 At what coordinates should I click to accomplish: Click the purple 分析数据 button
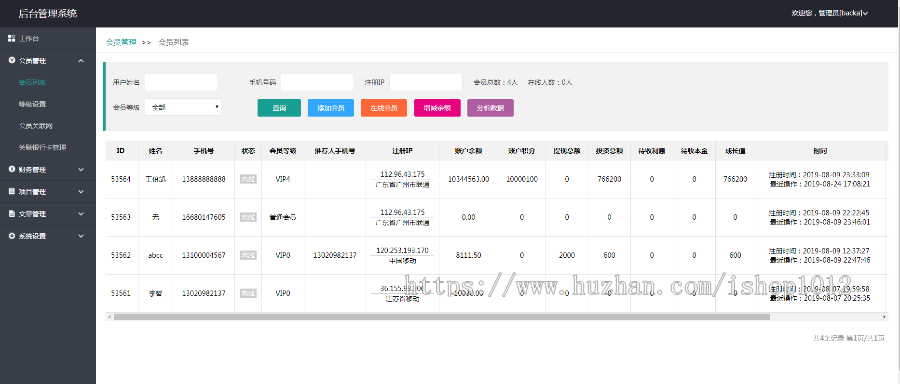pos(490,108)
